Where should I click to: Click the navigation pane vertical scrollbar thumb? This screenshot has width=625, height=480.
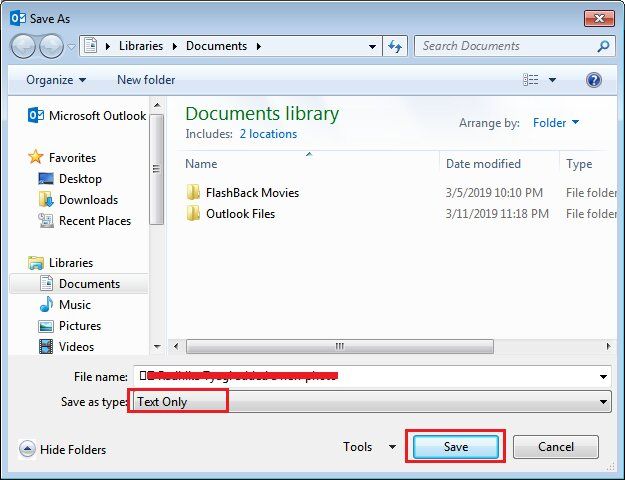(x=157, y=169)
